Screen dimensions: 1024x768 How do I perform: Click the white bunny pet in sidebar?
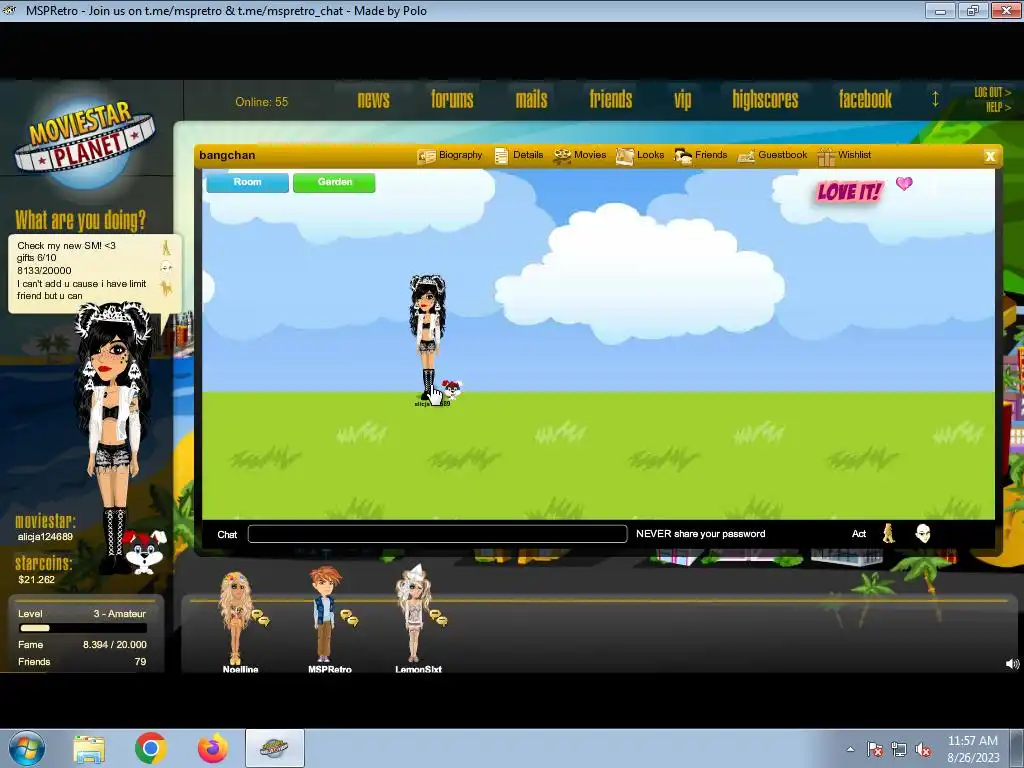[x=145, y=552]
